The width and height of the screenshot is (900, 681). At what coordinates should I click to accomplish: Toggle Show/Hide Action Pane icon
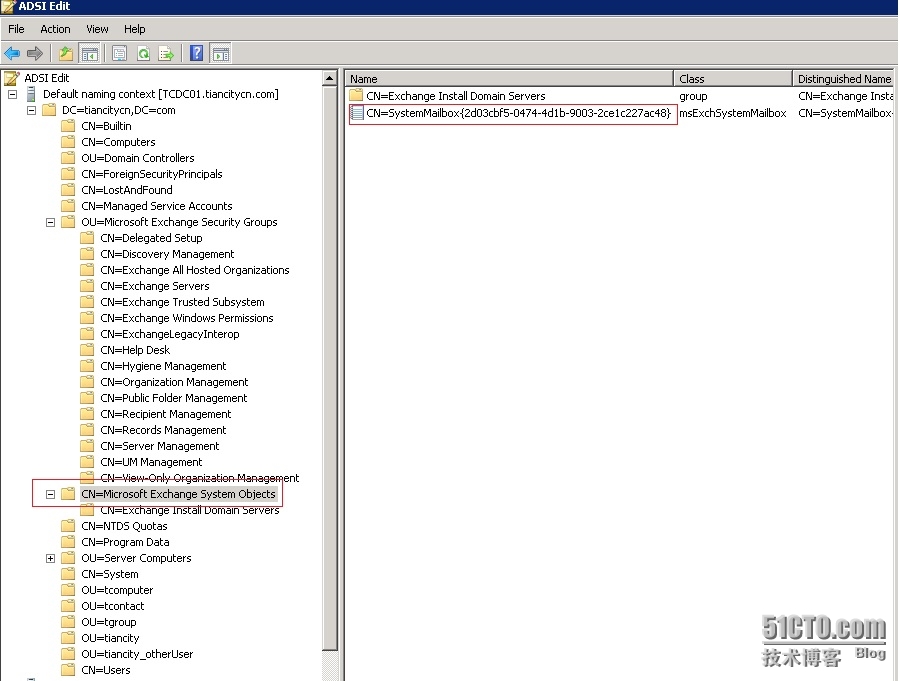[x=221, y=54]
